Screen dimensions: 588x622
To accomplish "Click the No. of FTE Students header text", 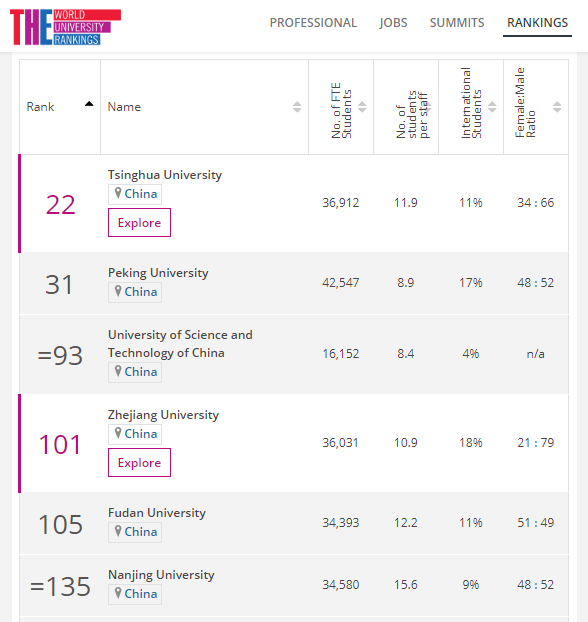I will (341, 110).
